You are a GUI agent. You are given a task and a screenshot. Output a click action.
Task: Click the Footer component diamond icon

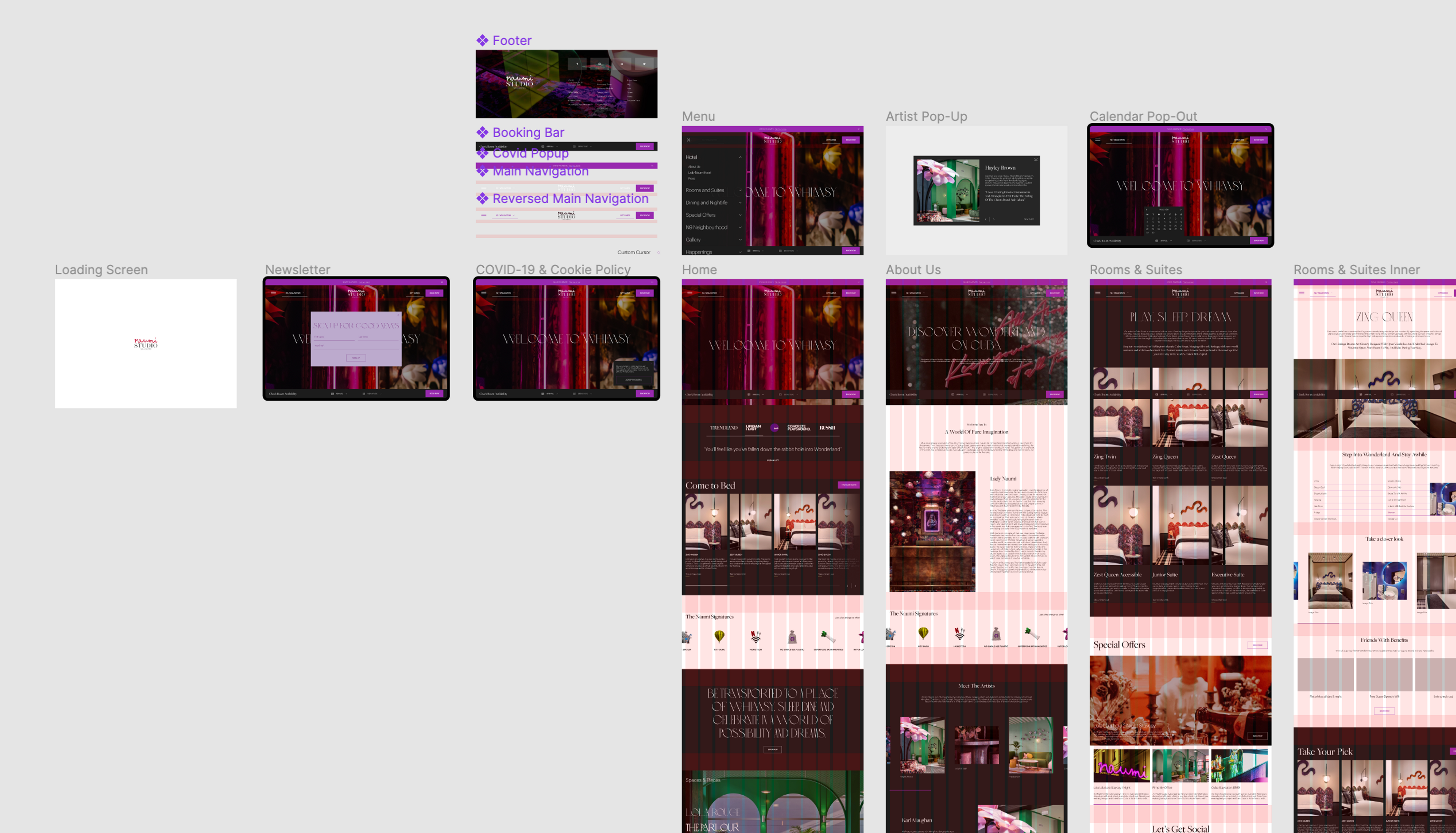pos(482,40)
